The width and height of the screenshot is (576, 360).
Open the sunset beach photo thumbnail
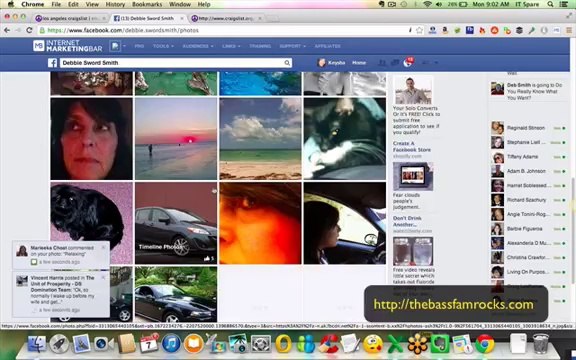click(176, 139)
